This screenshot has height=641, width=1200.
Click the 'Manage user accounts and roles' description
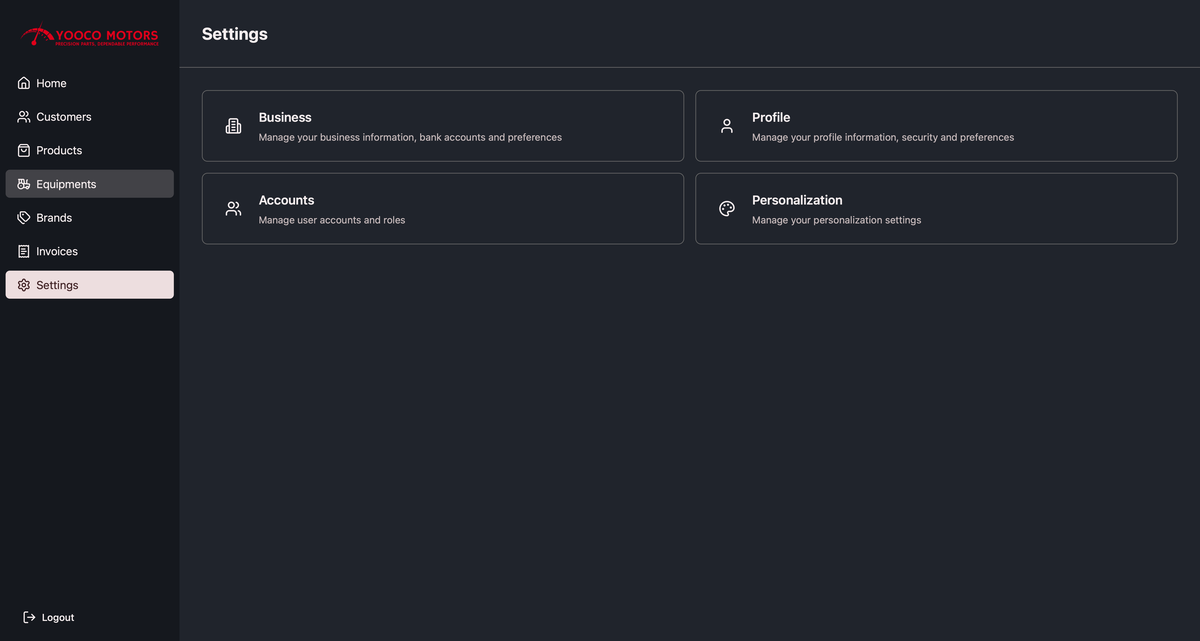coord(332,220)
